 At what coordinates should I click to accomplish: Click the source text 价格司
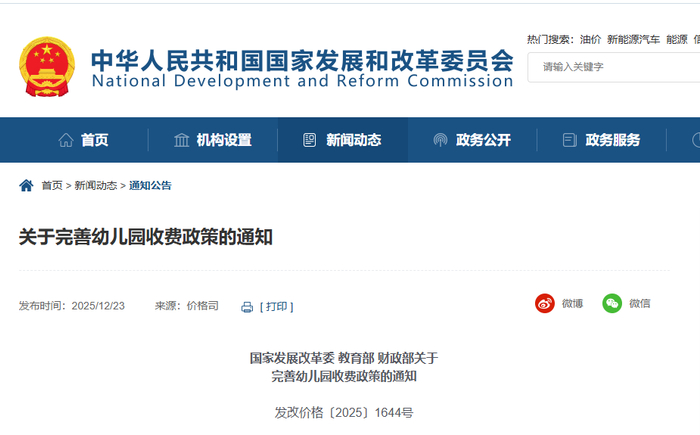203,306
